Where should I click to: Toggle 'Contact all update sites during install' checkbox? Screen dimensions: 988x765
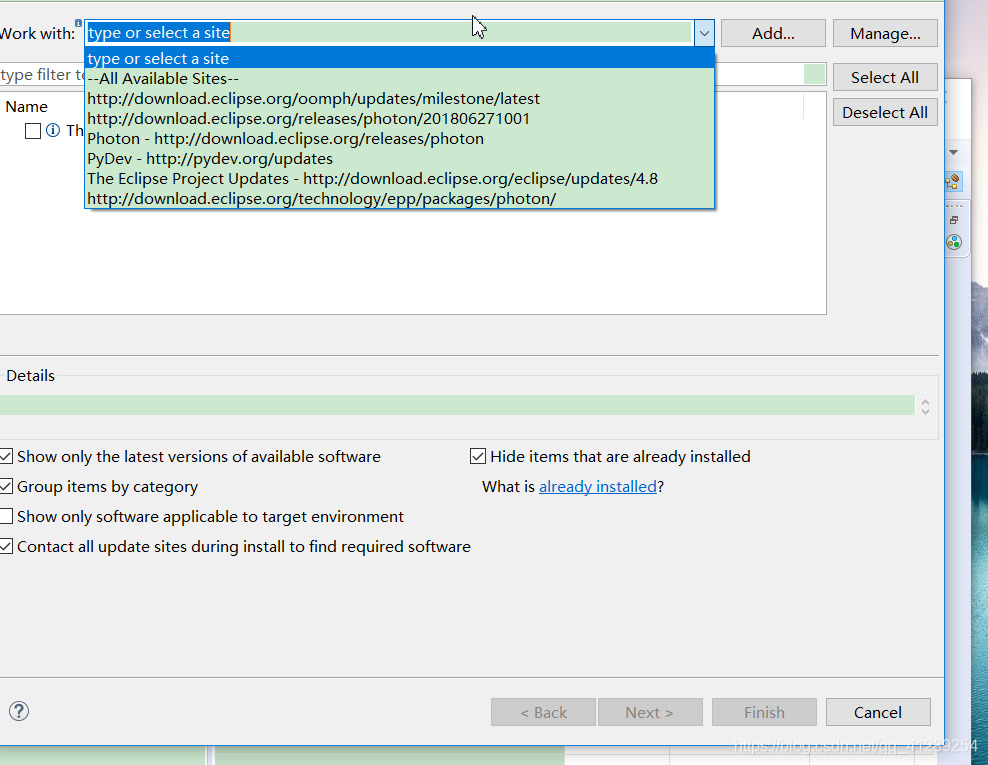[x=6, y=546]
